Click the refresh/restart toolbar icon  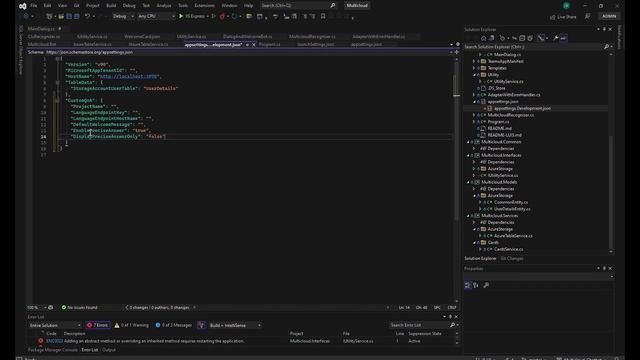click(x=234, y=16)
